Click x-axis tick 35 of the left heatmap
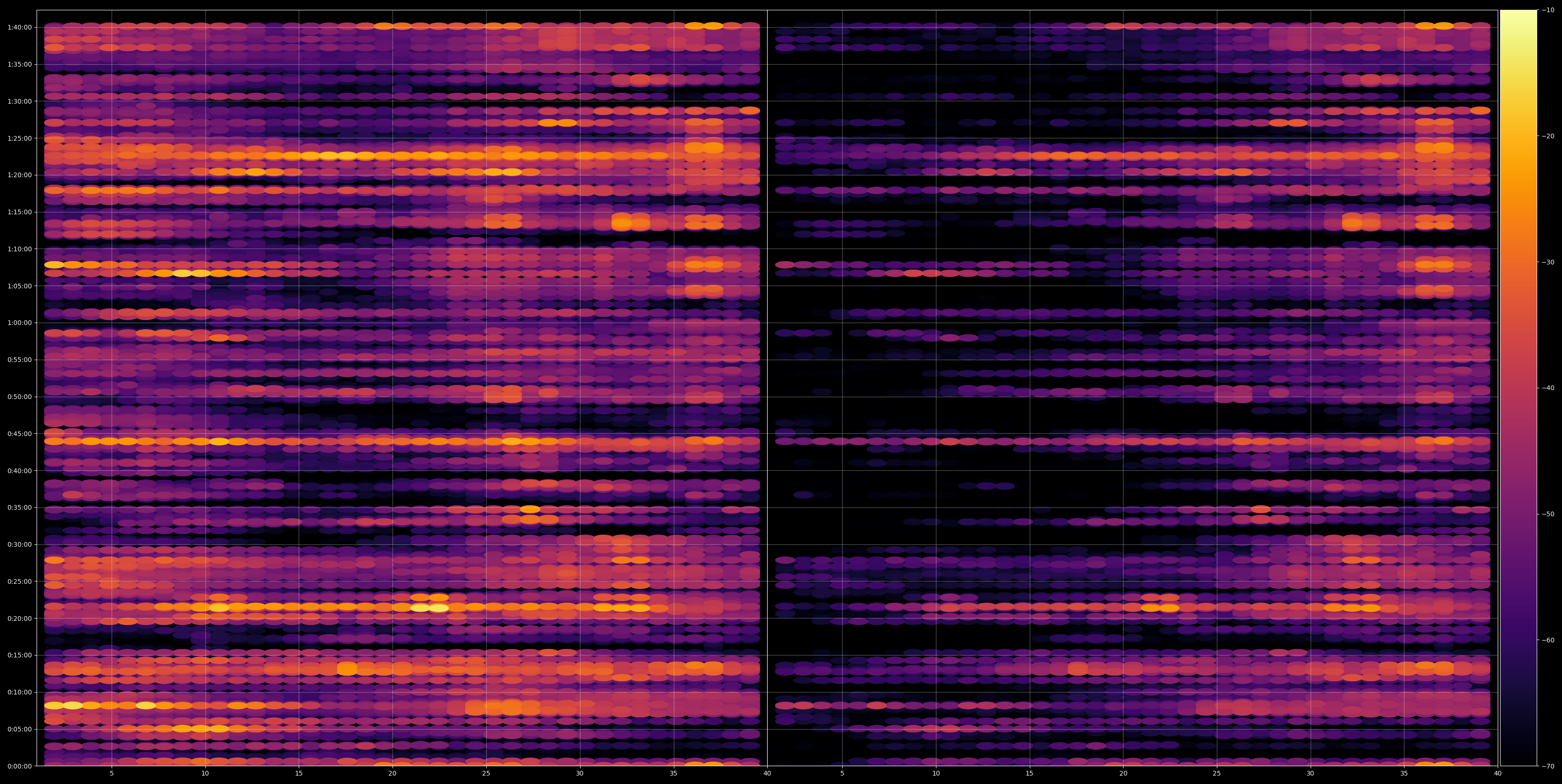 674,774
